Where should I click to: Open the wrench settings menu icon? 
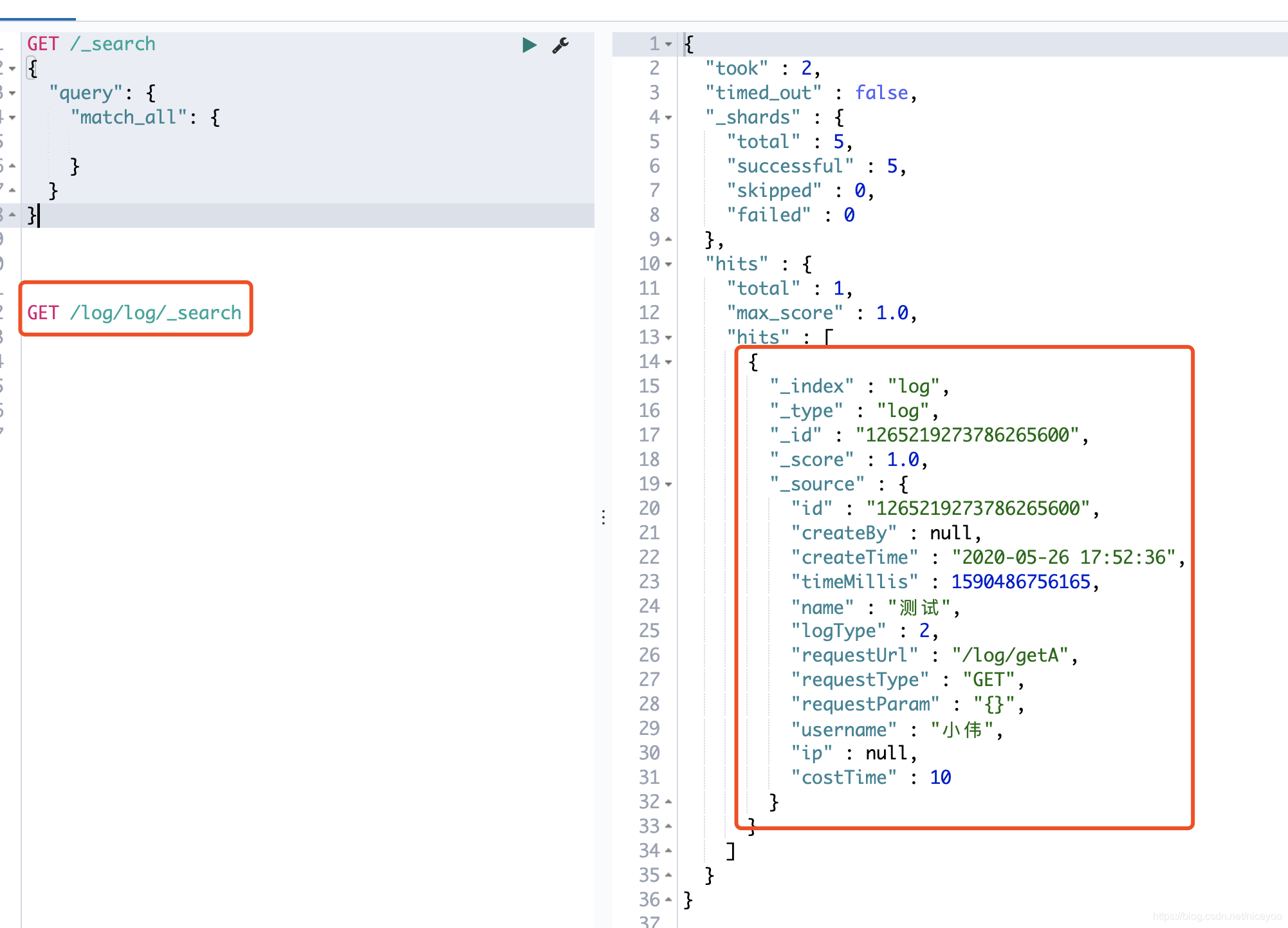point(560,45)
